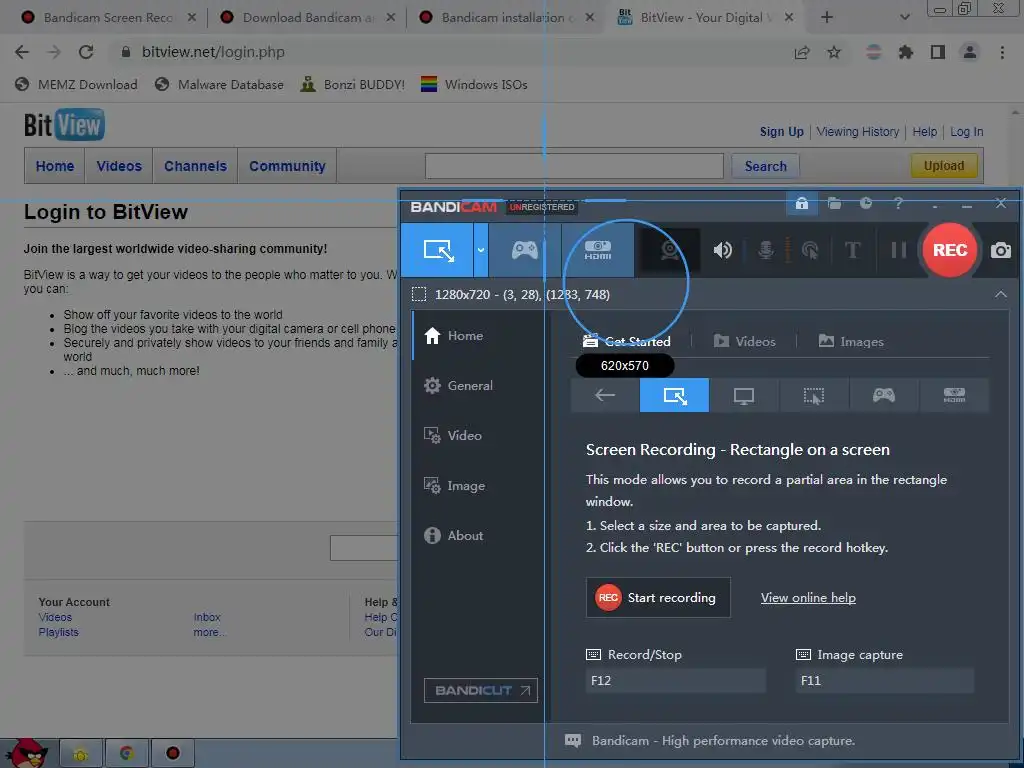1024x768 pixels.
Task: Switch to Bandicam installation tab
Action: [507, 18]
